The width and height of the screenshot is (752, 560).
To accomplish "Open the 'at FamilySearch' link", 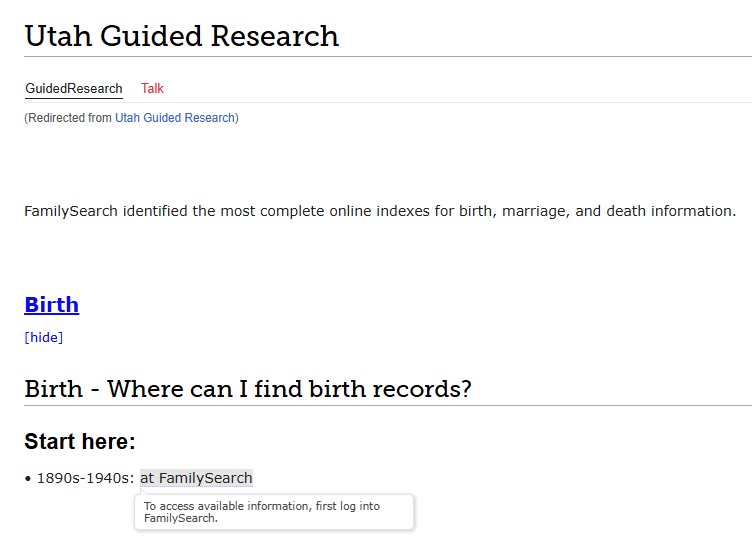I will [196, 478].
